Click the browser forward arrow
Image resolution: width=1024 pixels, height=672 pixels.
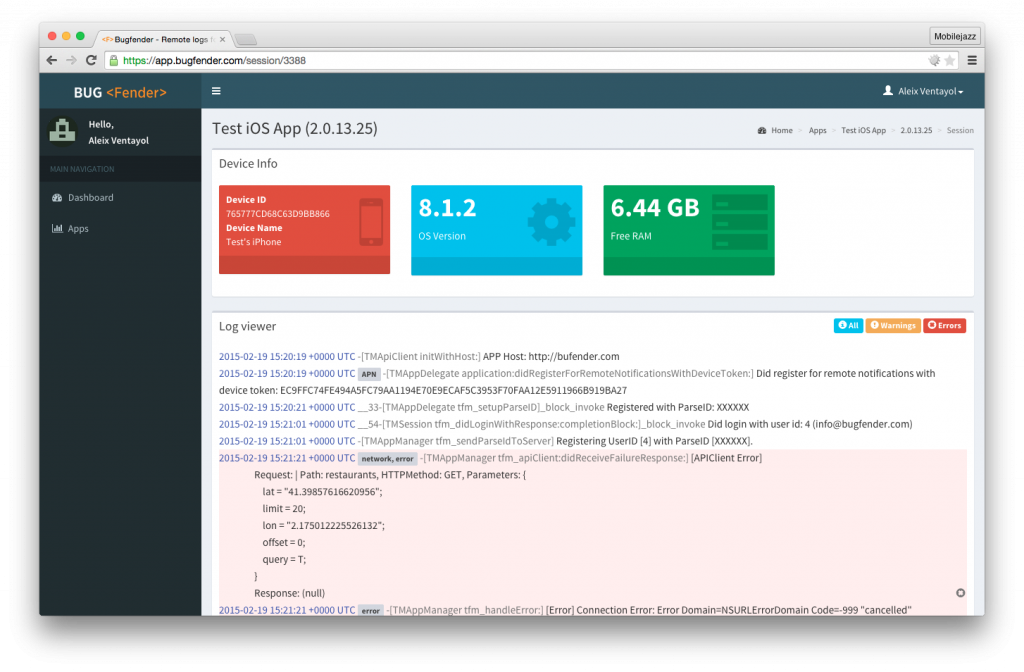click(71, 60)
